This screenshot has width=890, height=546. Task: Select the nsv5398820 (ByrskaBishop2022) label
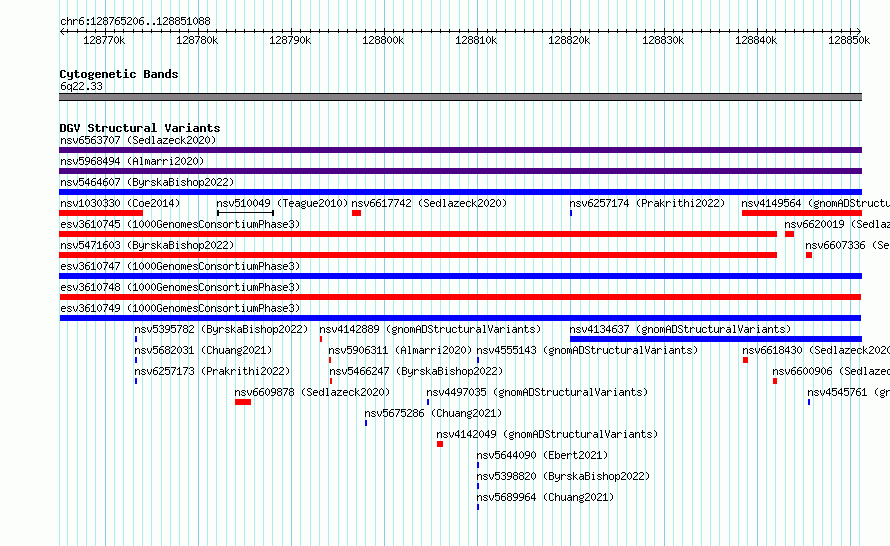(x=563, y=476)
